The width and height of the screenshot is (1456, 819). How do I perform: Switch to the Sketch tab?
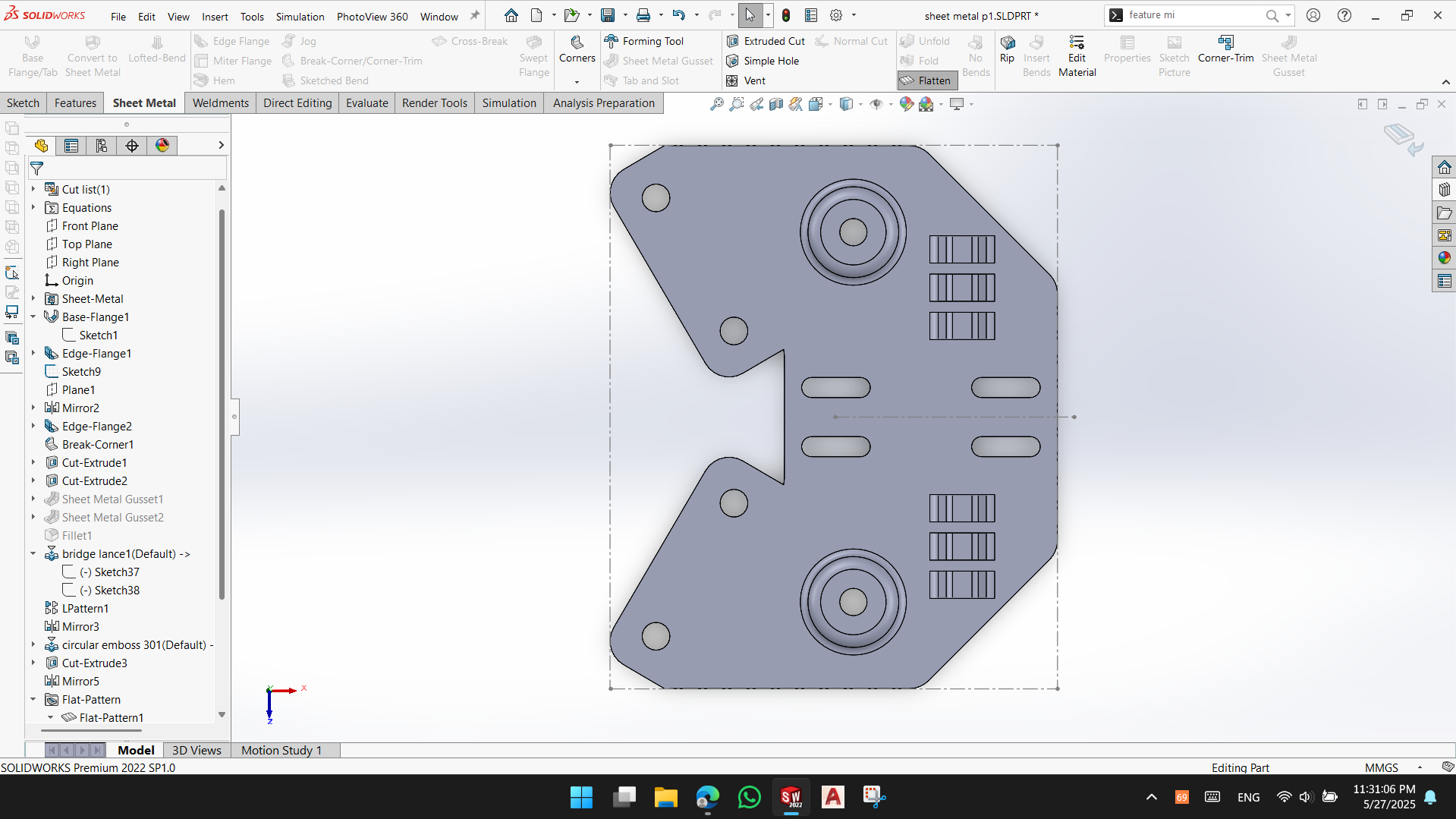pos(23,103)
